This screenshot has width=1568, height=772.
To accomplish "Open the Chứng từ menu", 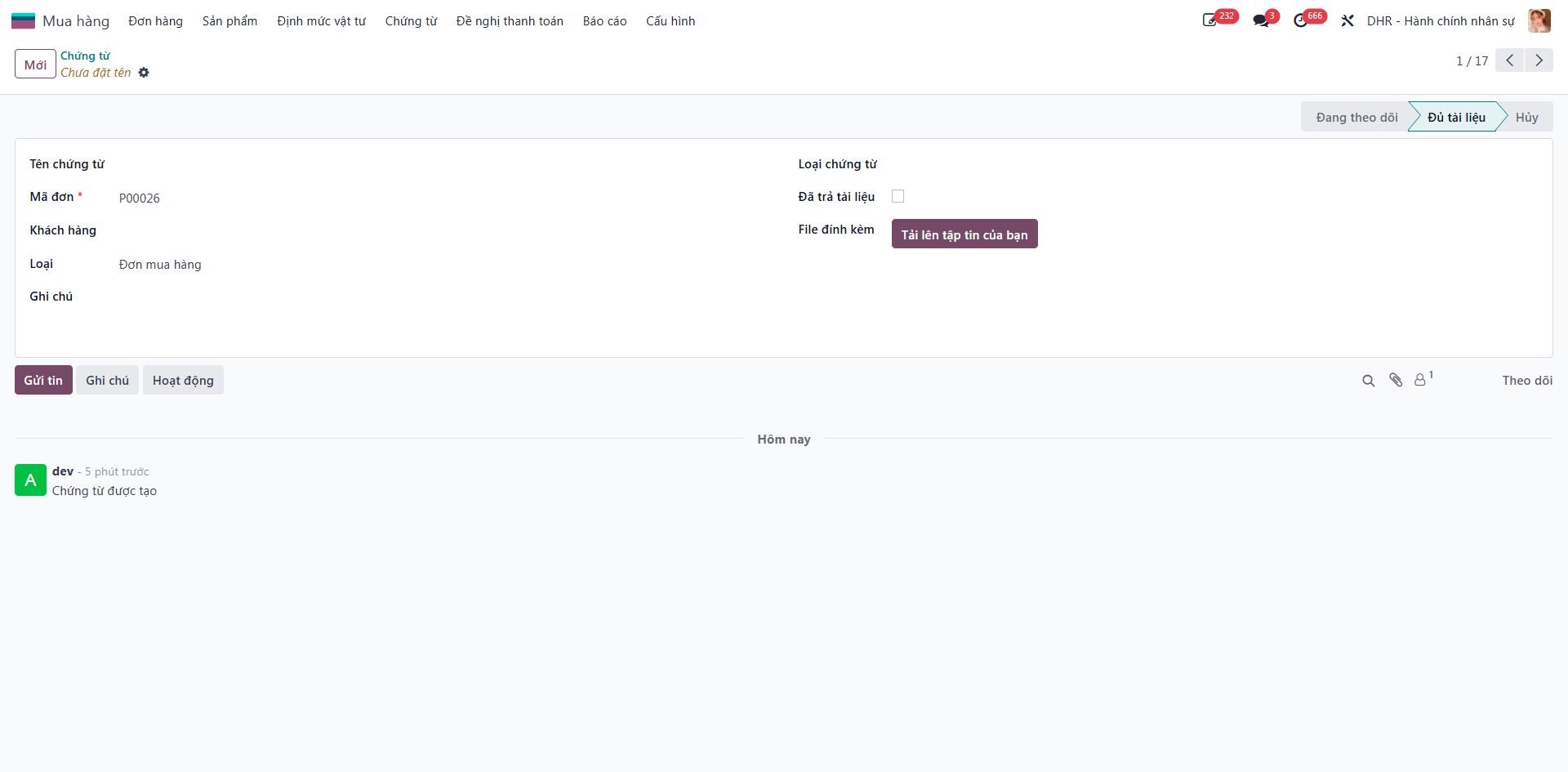I will (412, 21).
